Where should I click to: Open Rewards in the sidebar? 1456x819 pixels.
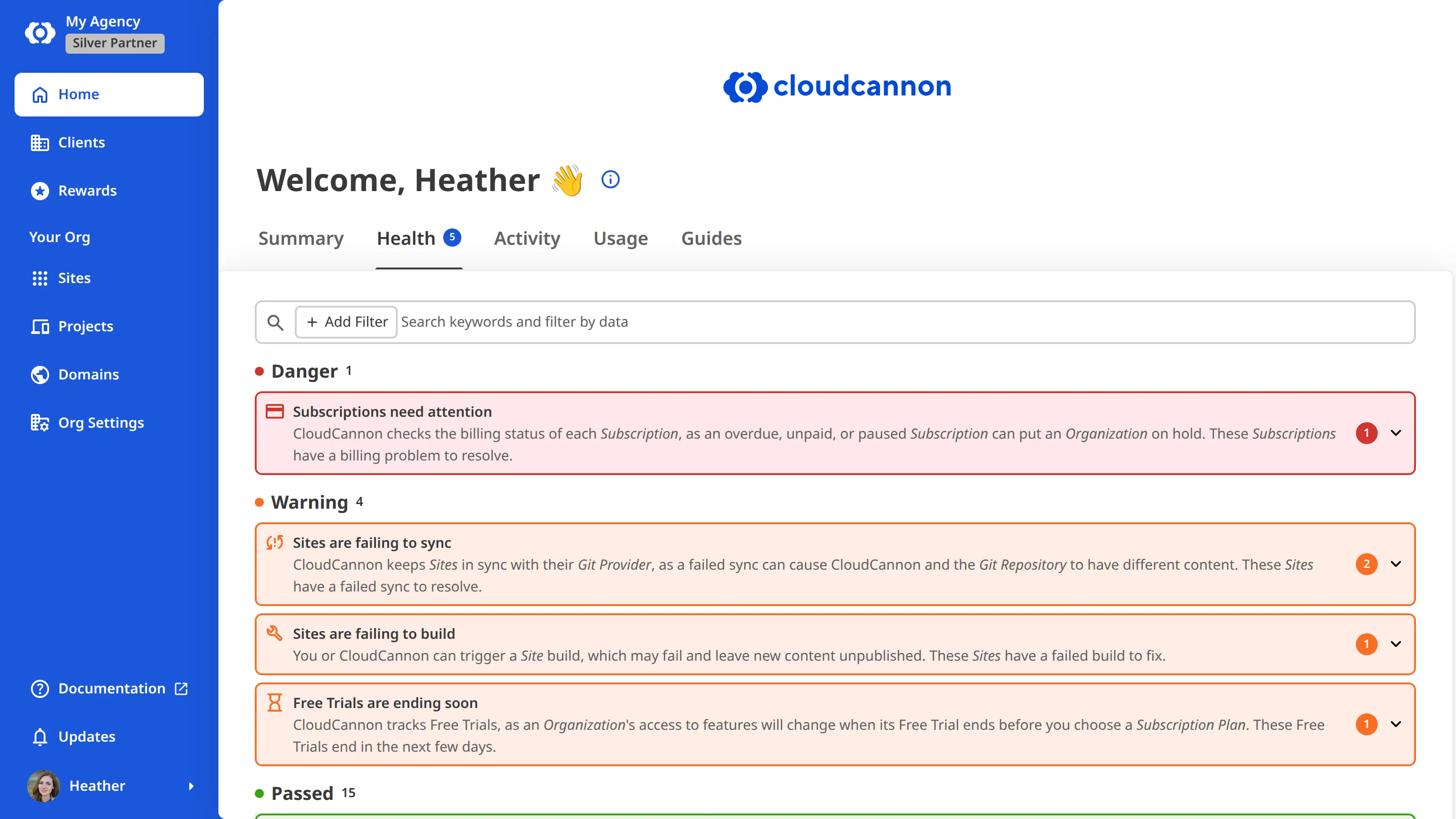tap(109, 191)
